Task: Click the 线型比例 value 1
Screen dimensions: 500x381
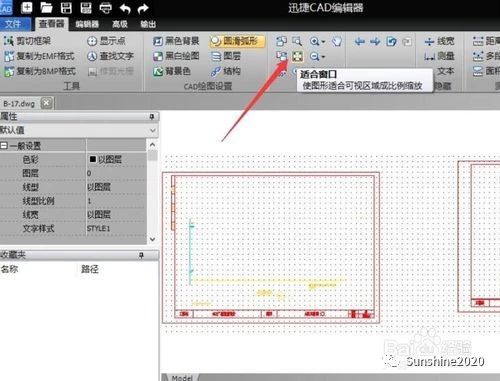Action: click(116, 201)
